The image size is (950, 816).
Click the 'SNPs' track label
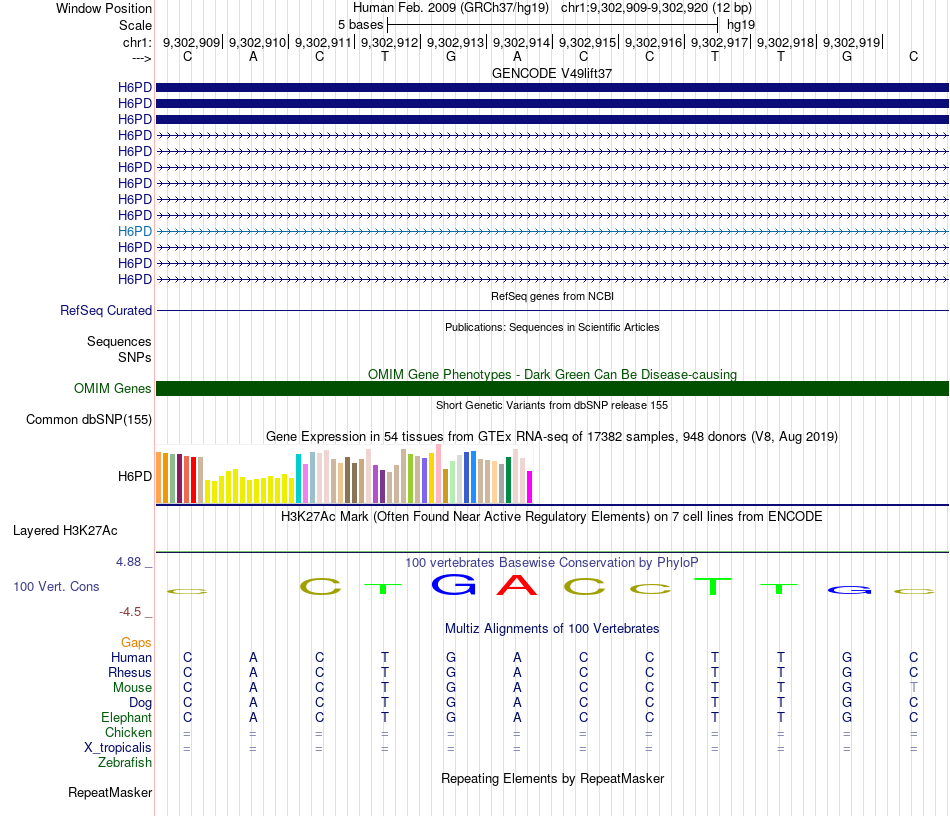(x=135, y=357)
